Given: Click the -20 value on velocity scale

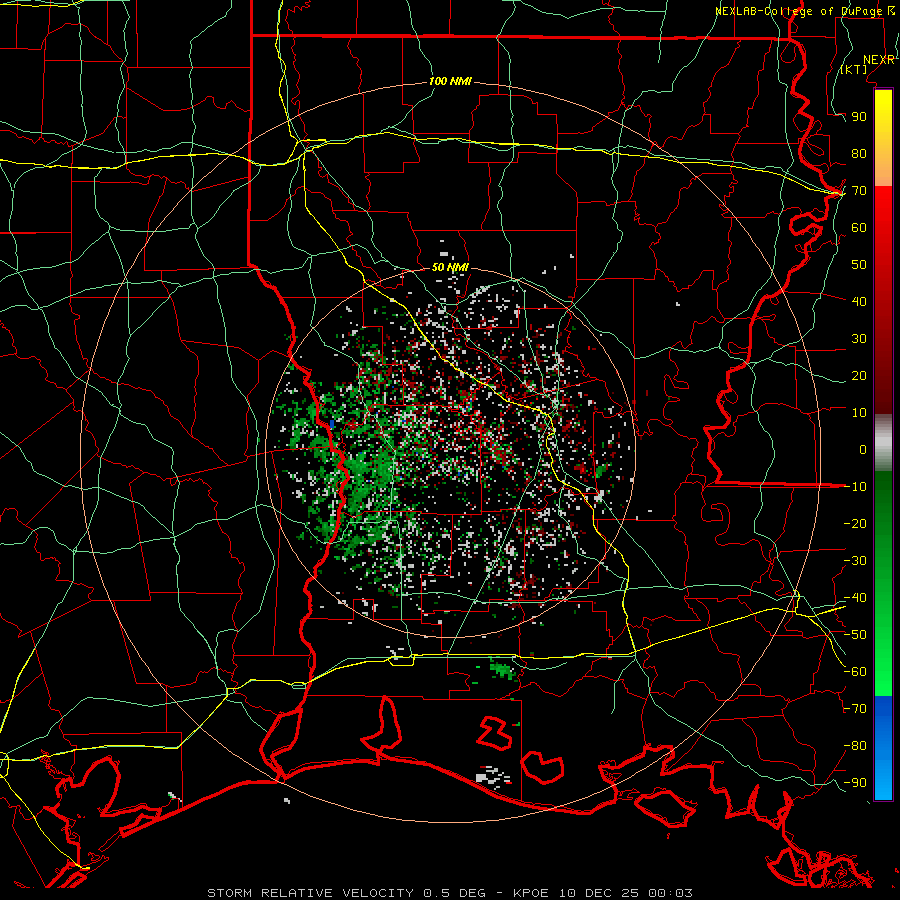Looking at the screenshot, I should 855,524.
